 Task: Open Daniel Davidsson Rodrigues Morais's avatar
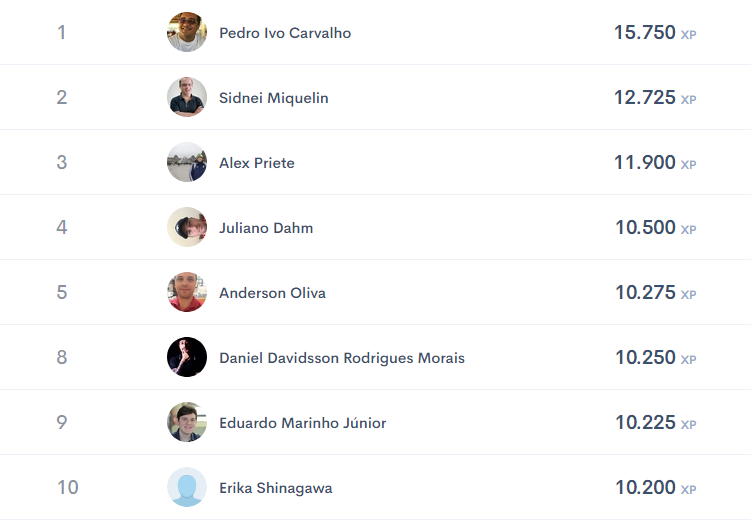187,357
